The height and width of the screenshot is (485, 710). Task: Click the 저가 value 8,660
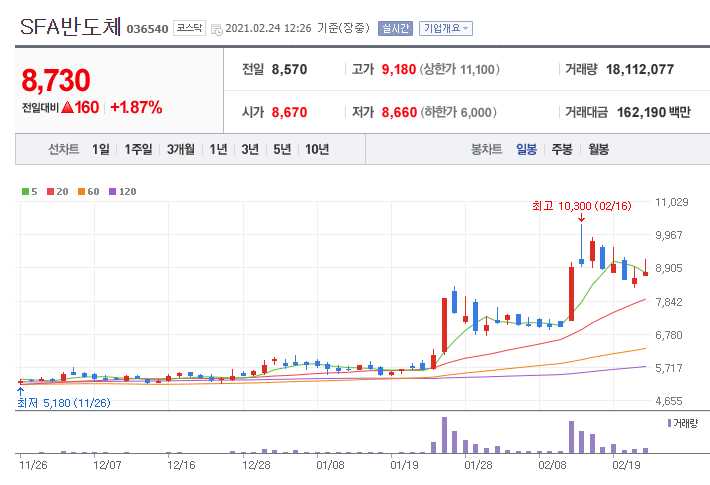[x=399, y=112]
